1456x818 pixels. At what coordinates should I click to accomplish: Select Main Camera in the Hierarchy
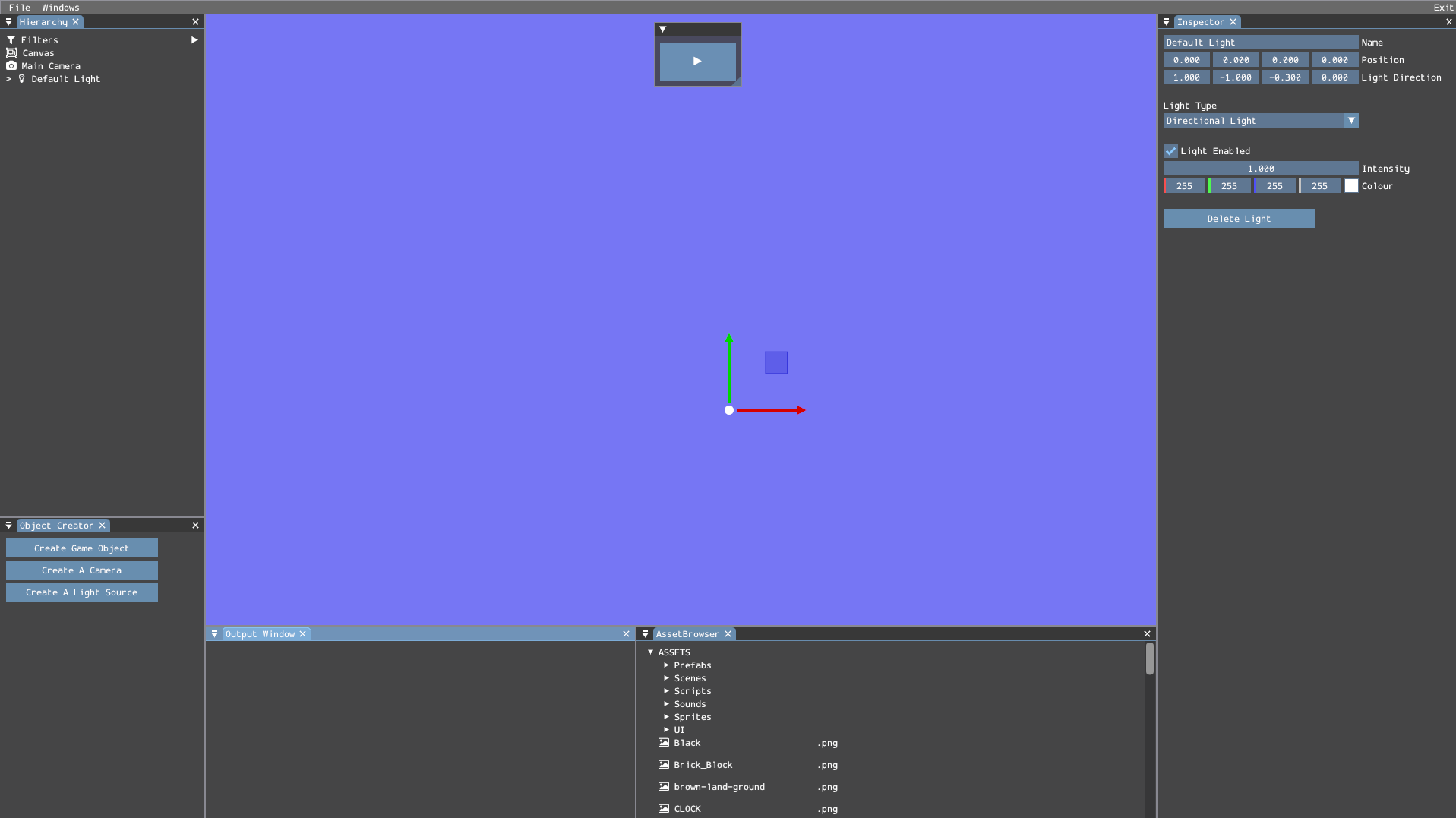point(51,65)
